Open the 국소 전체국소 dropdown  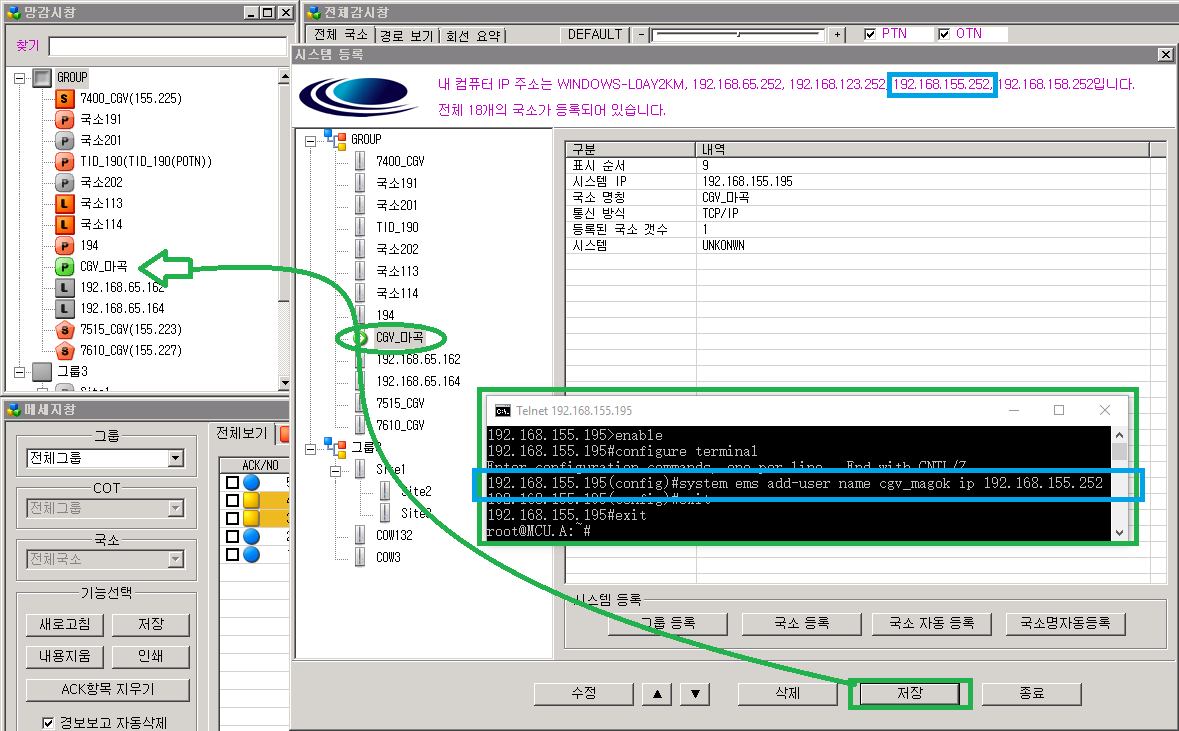click(175, 560)
